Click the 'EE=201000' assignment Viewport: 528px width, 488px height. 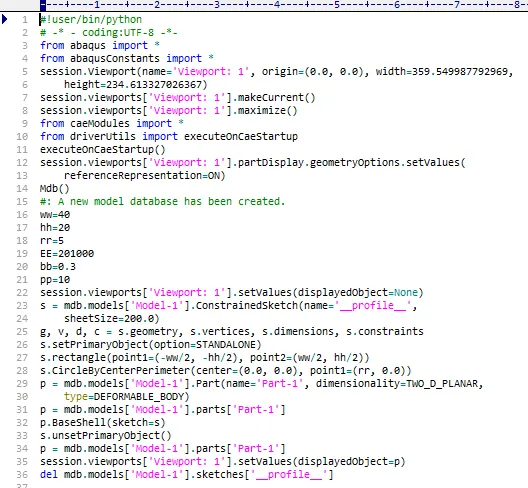click(x=67, y=254)
